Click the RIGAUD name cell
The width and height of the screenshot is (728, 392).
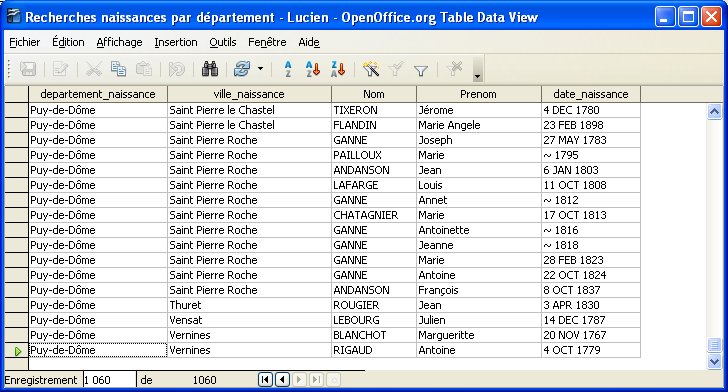pyautogui.click(x=374, y=350)
